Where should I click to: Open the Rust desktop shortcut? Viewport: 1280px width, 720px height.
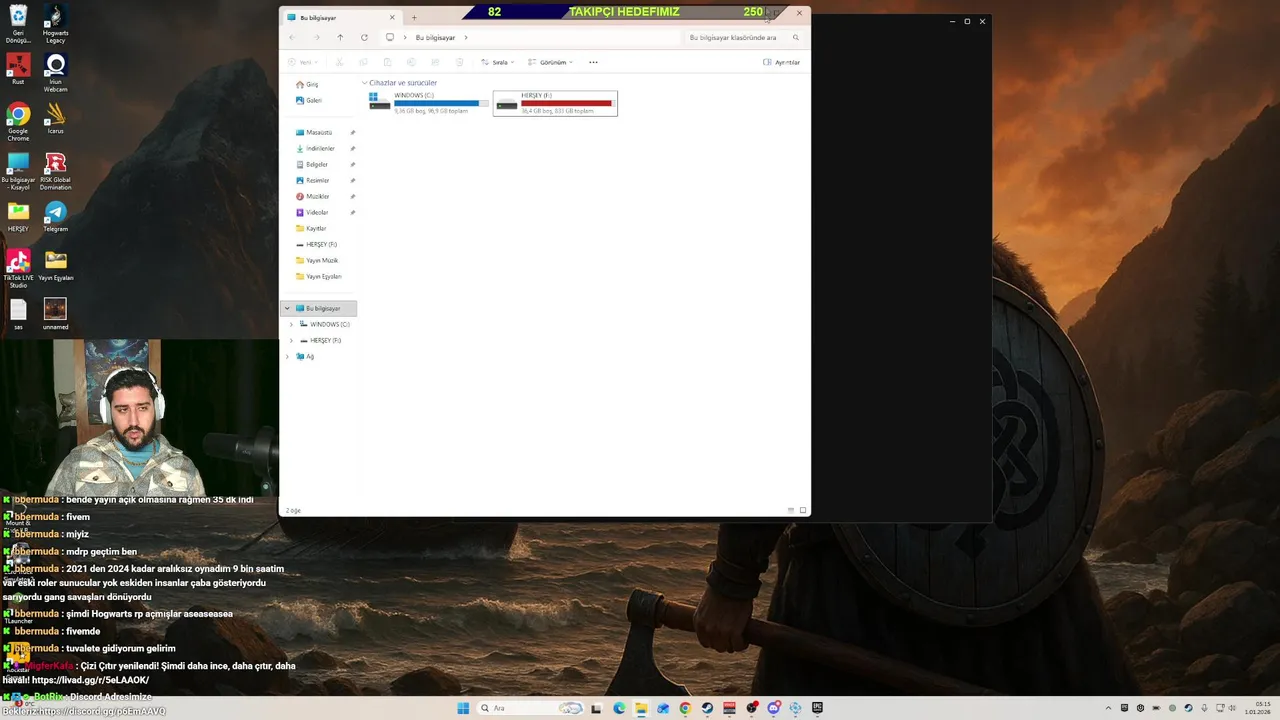[x=18, y=70]
